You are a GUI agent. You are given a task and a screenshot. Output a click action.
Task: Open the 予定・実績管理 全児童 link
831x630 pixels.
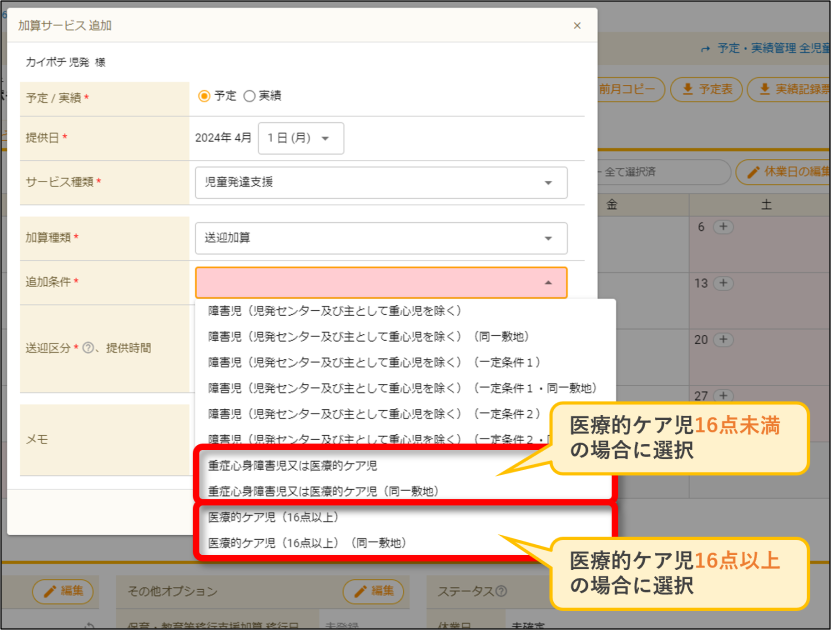click(x=765, y=48)
